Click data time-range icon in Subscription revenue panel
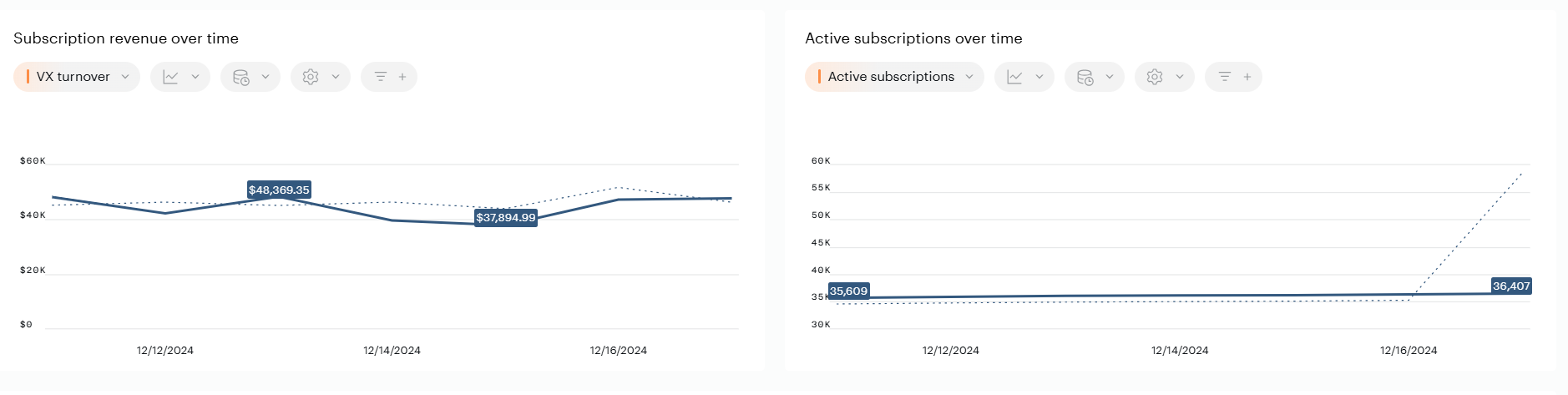This screenshot has width=1568, height=395. 241,77
